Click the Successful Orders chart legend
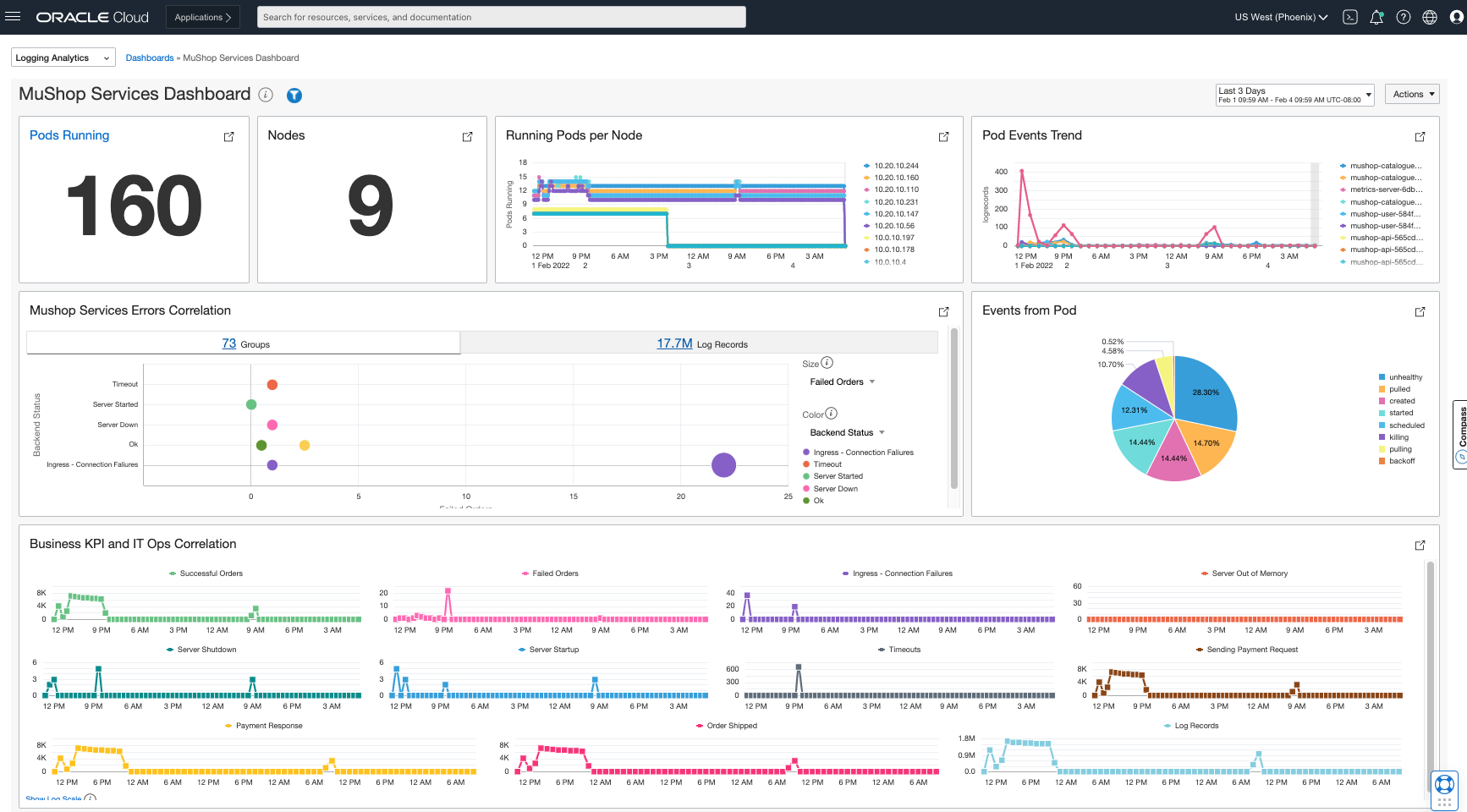Screen dimensions: 1467x812 206,573
